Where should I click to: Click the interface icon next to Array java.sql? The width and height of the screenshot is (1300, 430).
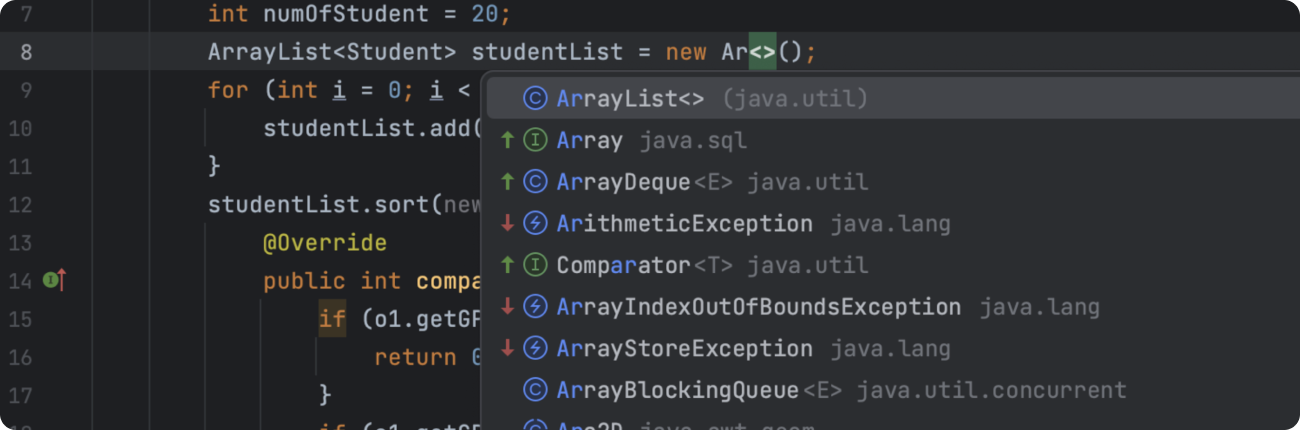pos(535,141)
